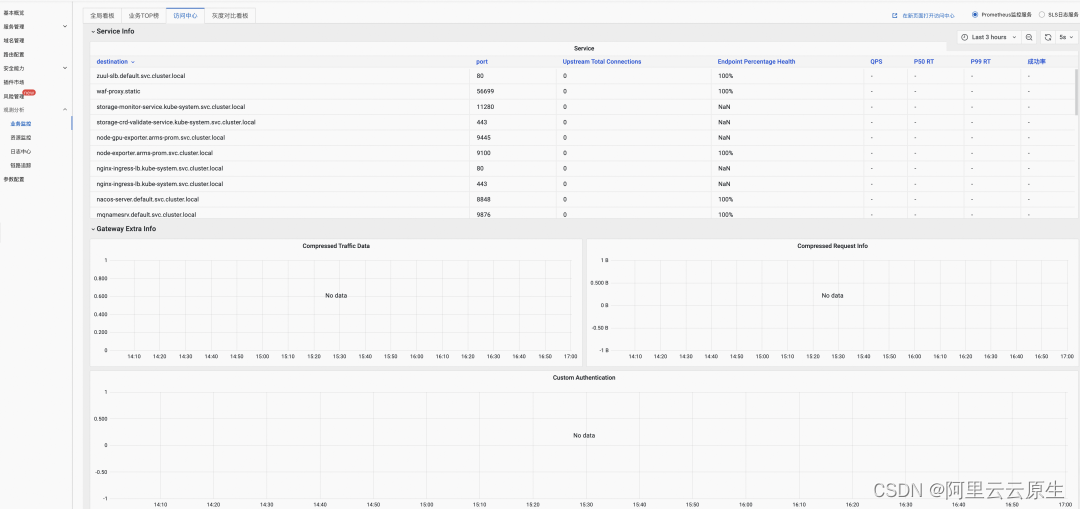
Task: Open 域名管理 in the sidebar
Action: [14, 40]
